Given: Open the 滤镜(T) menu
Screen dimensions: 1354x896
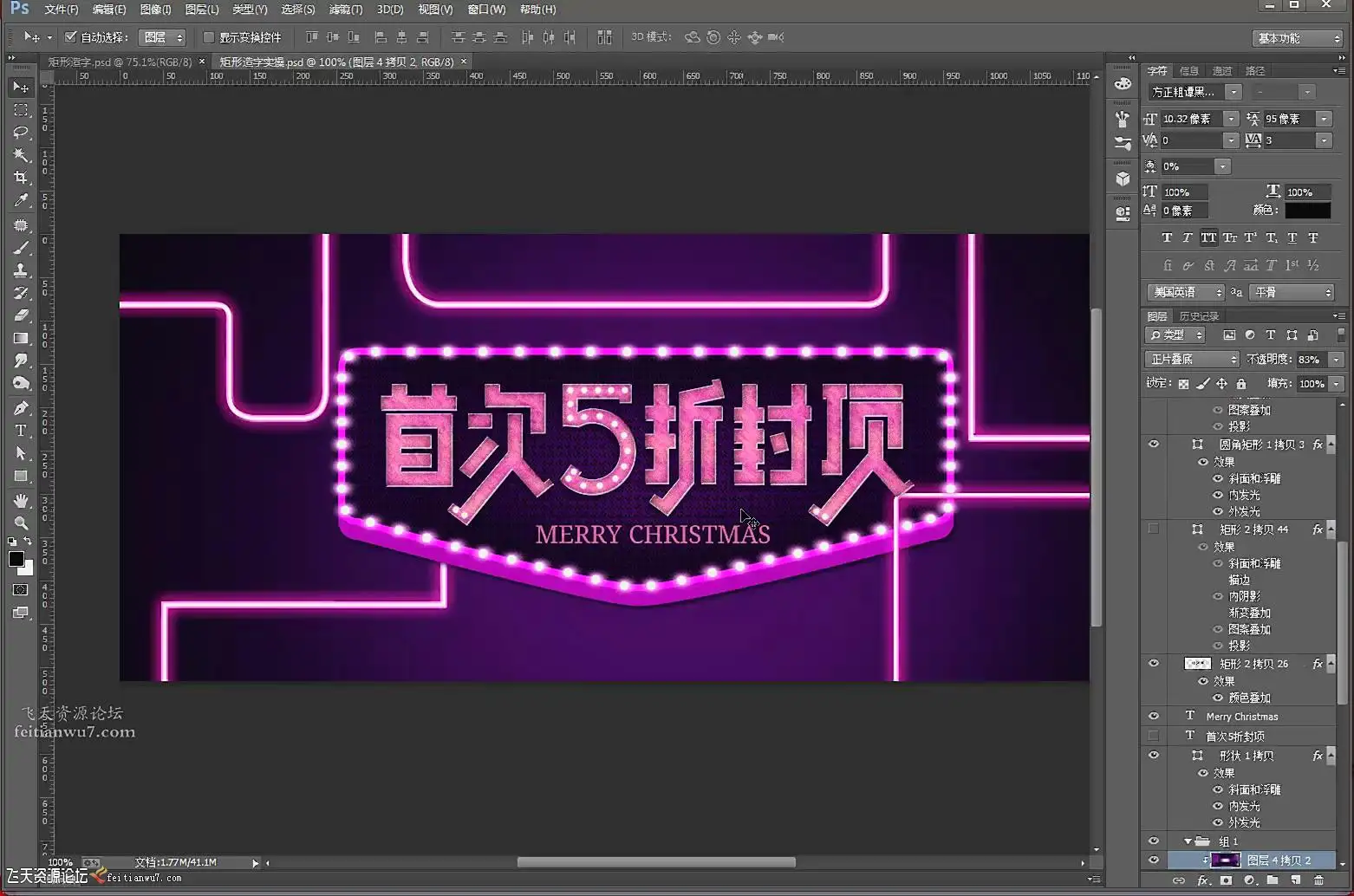Looking at the screenshot, I should coord(346,10).
